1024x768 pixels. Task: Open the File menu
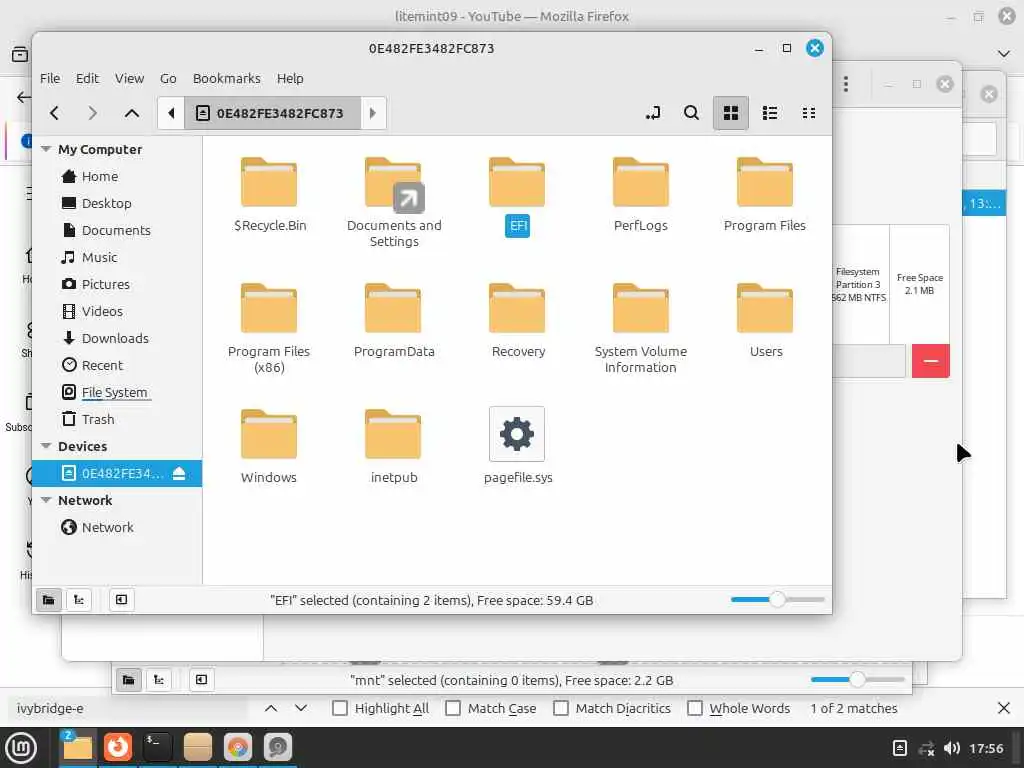(50, 78)
